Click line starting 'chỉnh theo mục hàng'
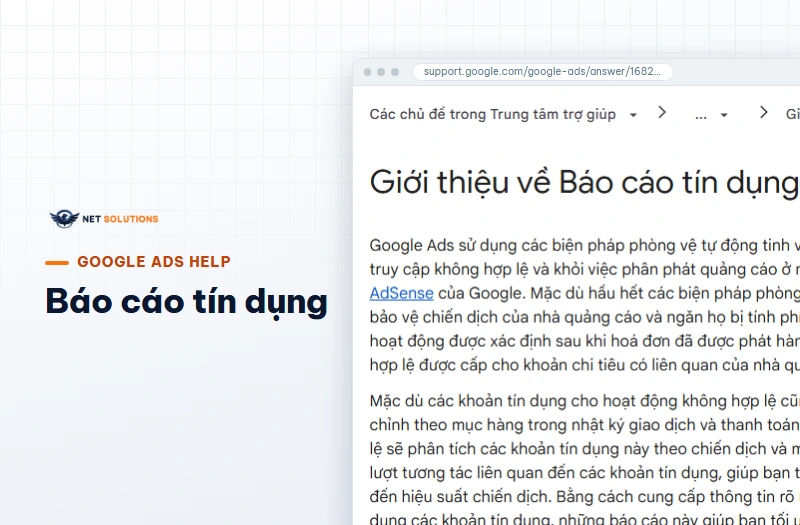 pyautogui.click(x=584, y=425)
